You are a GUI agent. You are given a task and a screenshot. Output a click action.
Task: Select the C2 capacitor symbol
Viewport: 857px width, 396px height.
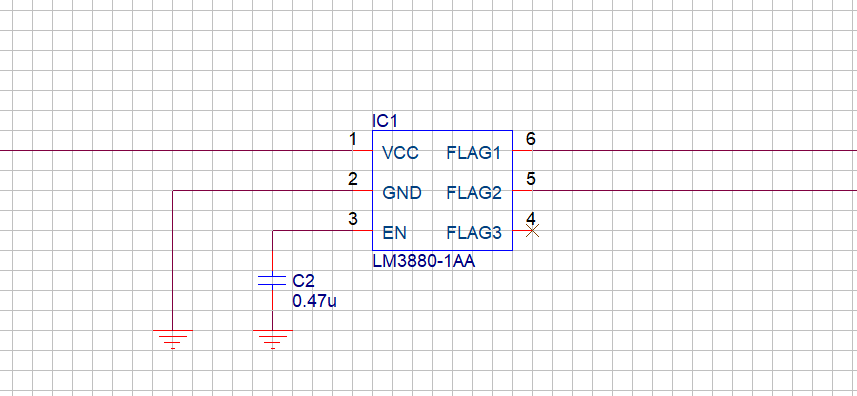(x=272, y=281)
